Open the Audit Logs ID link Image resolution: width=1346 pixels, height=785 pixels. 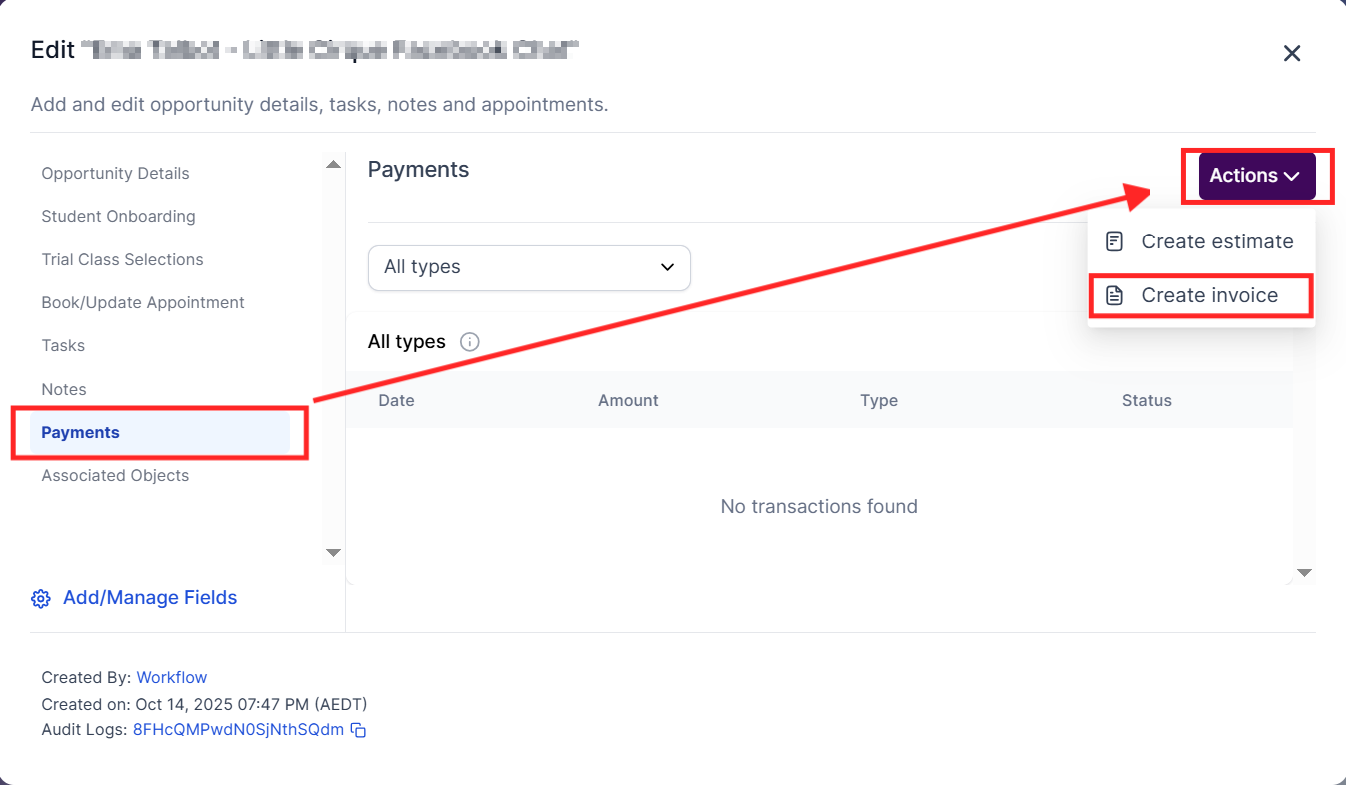coord(238,729)
